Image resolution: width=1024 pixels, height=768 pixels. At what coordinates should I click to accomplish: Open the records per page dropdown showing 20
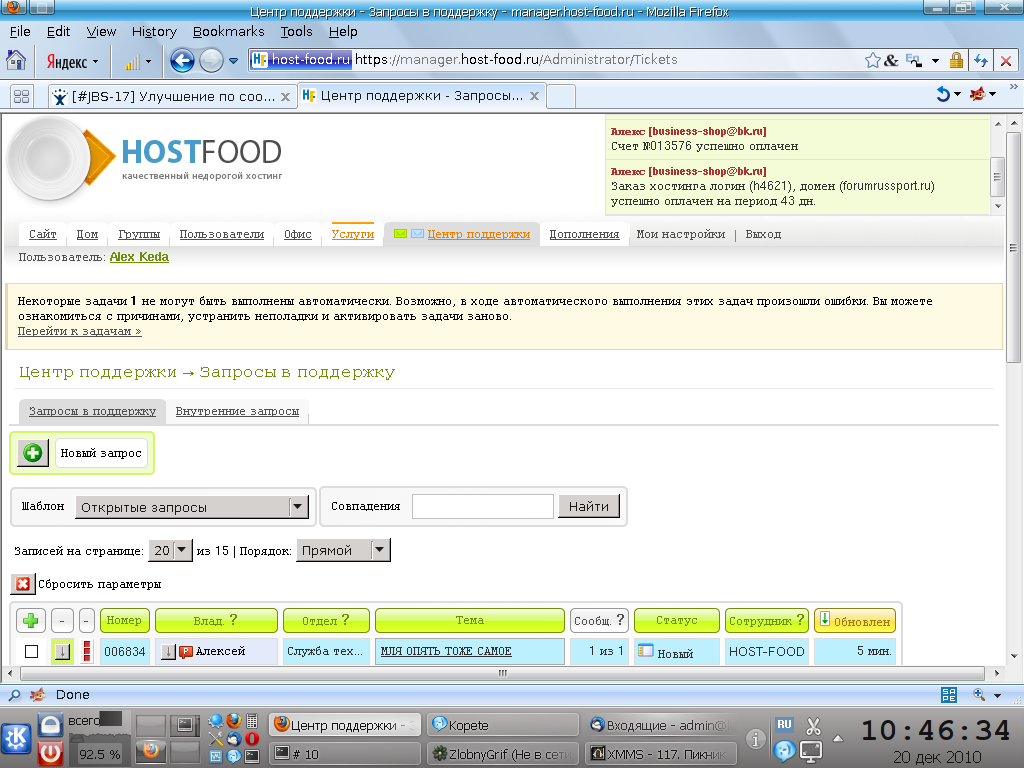click(170, 551)
